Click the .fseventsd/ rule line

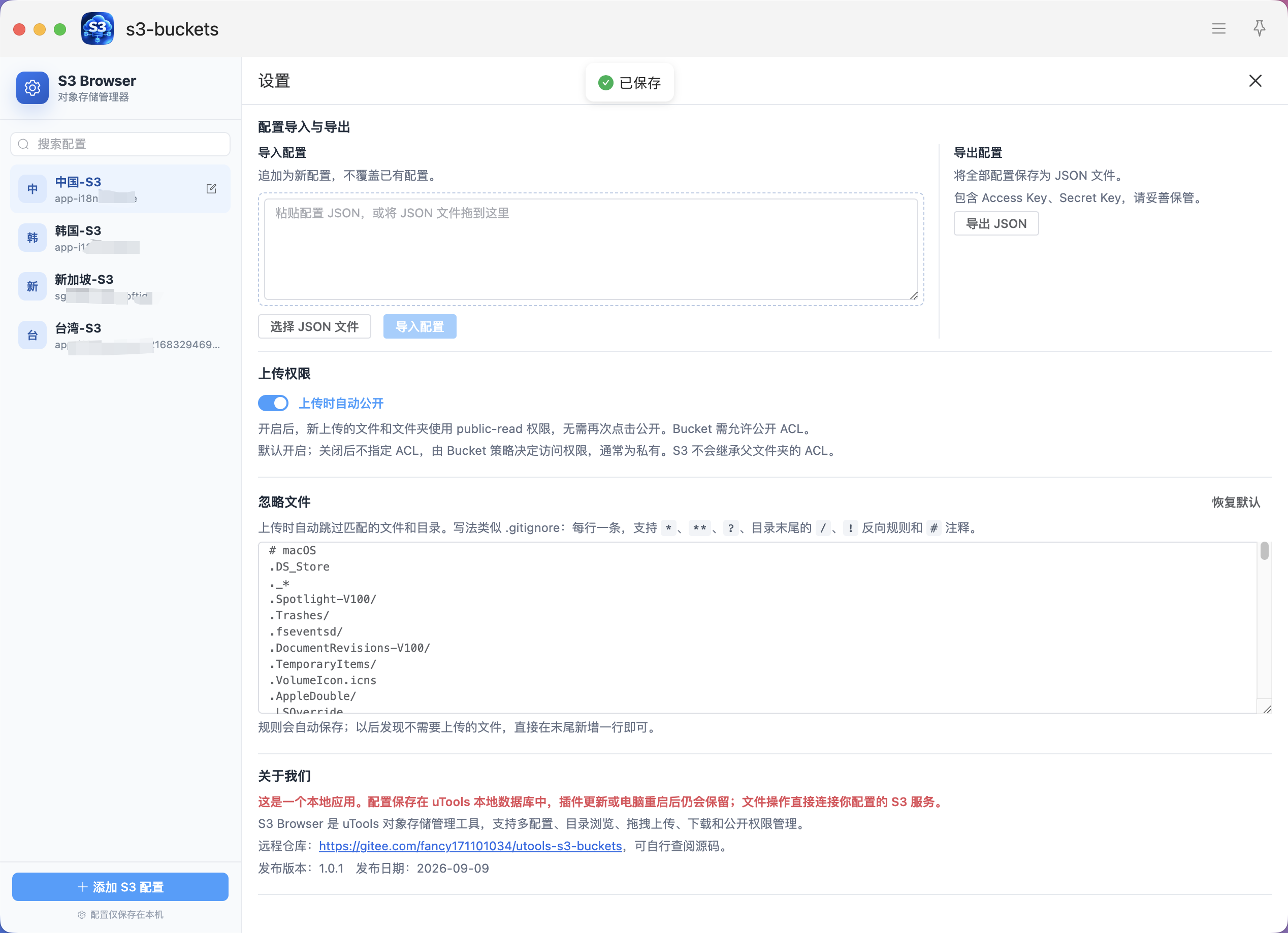point(306,631)
